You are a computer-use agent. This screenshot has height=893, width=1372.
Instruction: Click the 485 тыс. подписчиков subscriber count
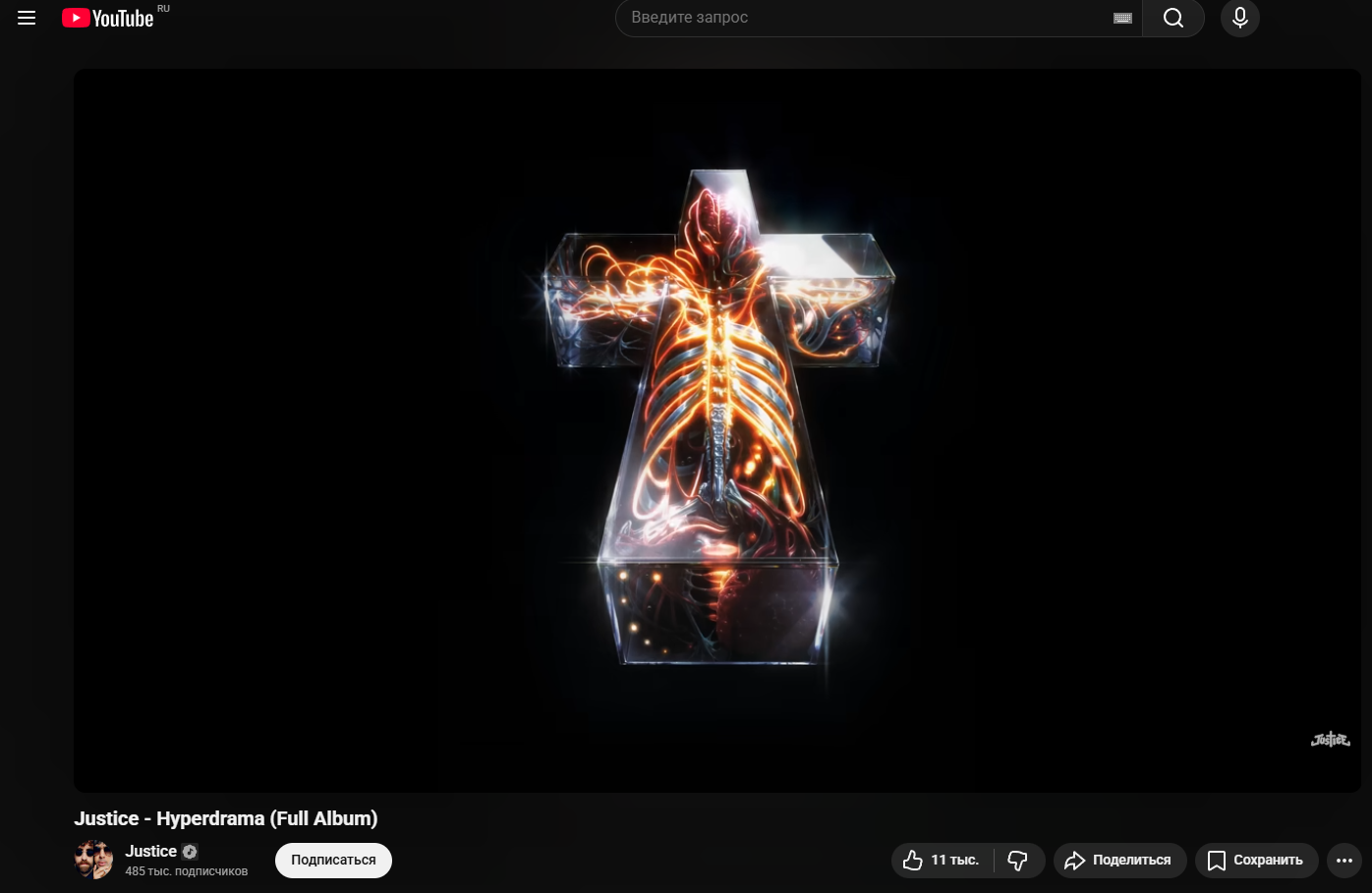187,871
